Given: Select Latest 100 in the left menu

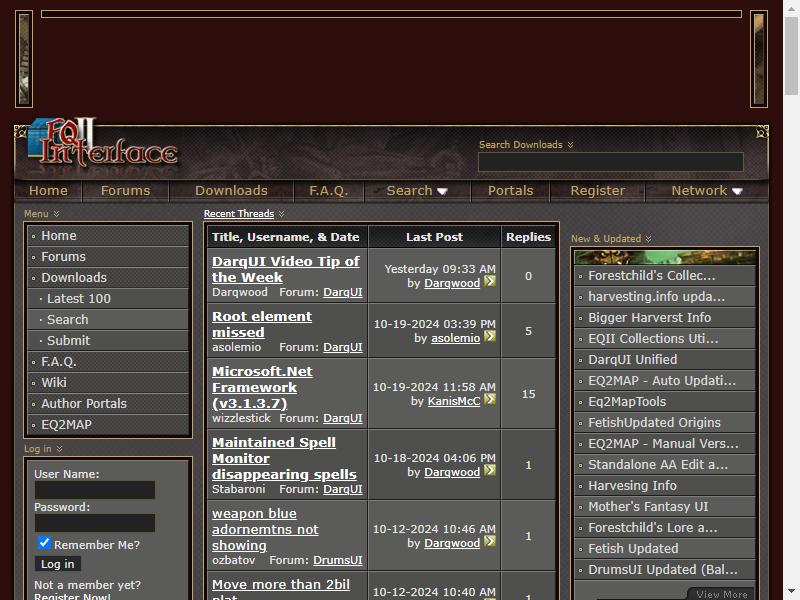Looking at the screenshot, I should 108,298.
